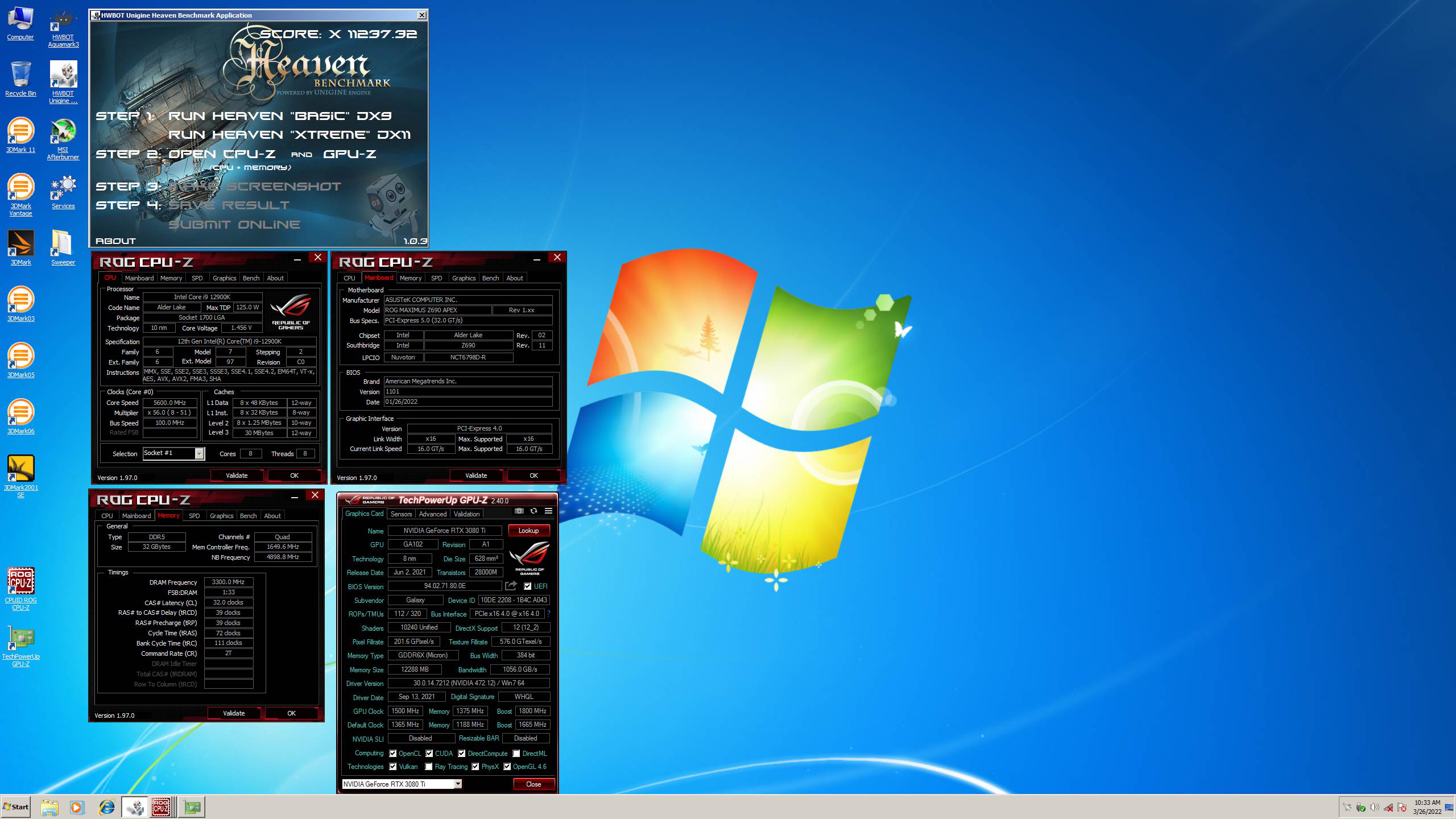Screen dimensions: 1456x819
Task: Toggle the OpenGL 4.6 checkbox
Action: coord(507,767)
